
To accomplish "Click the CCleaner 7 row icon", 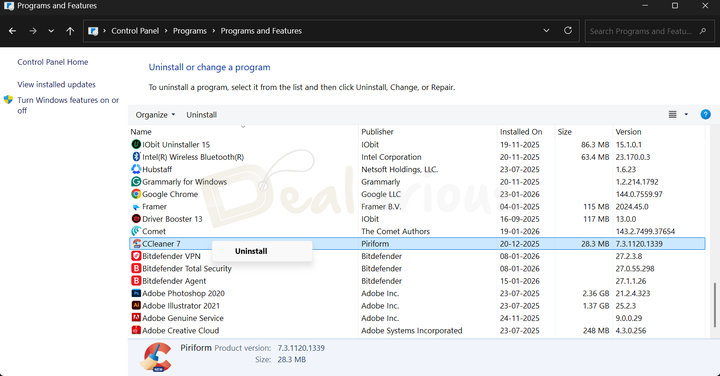I will pos(136,243).
